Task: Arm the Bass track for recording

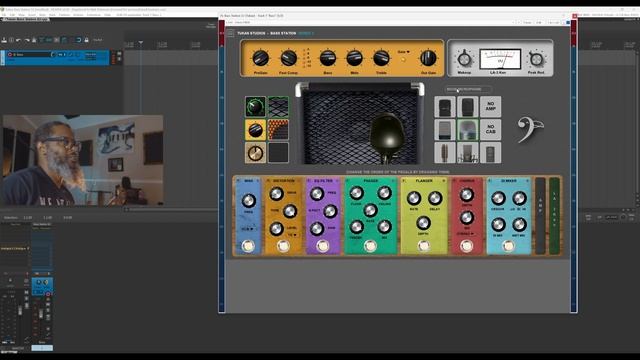Action: (x=10, y=54)
